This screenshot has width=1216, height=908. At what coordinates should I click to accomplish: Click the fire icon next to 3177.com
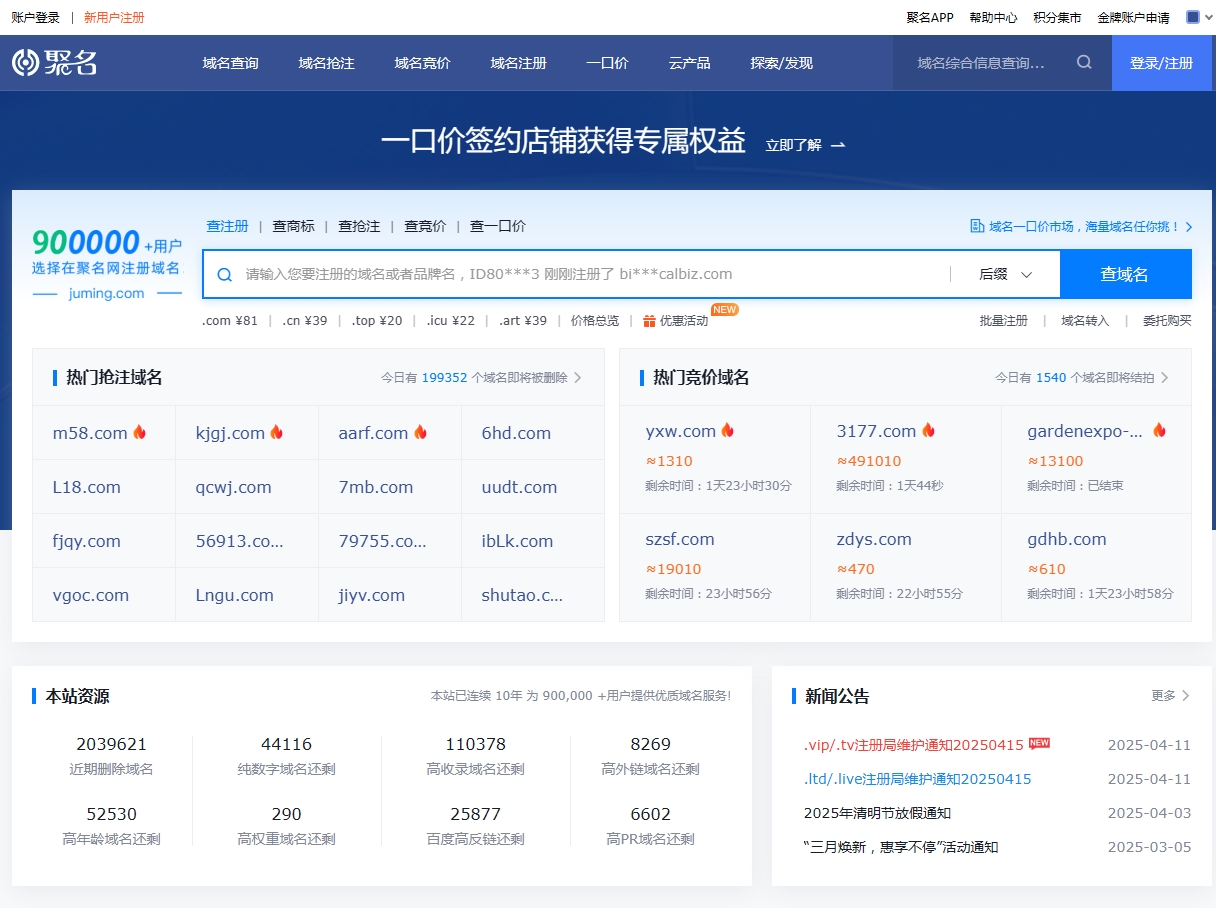(x=928, y=430)
